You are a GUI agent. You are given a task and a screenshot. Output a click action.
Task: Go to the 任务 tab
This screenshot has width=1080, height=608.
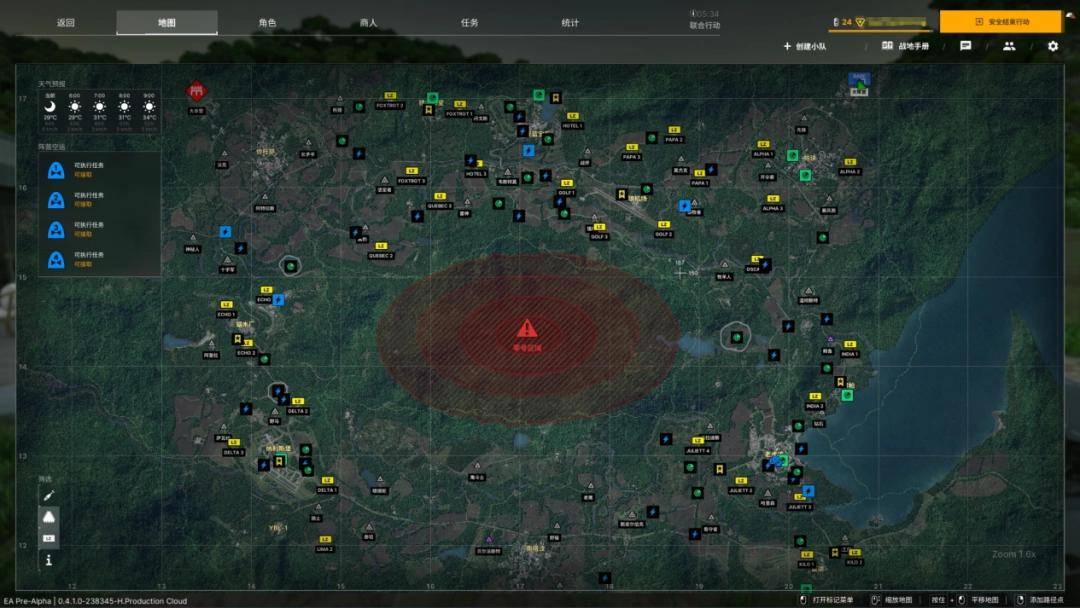point(469,22)
